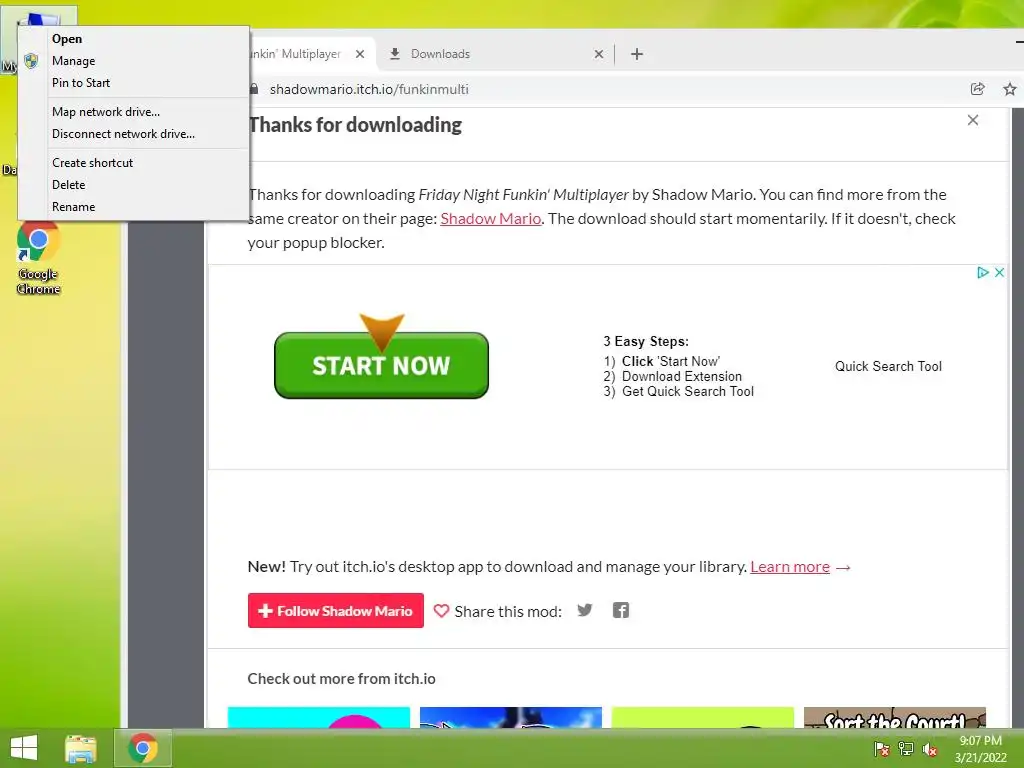Click Follow Shadow Mario button
This screenshot has height=768, width=1024.
click(x=336, y=611)
